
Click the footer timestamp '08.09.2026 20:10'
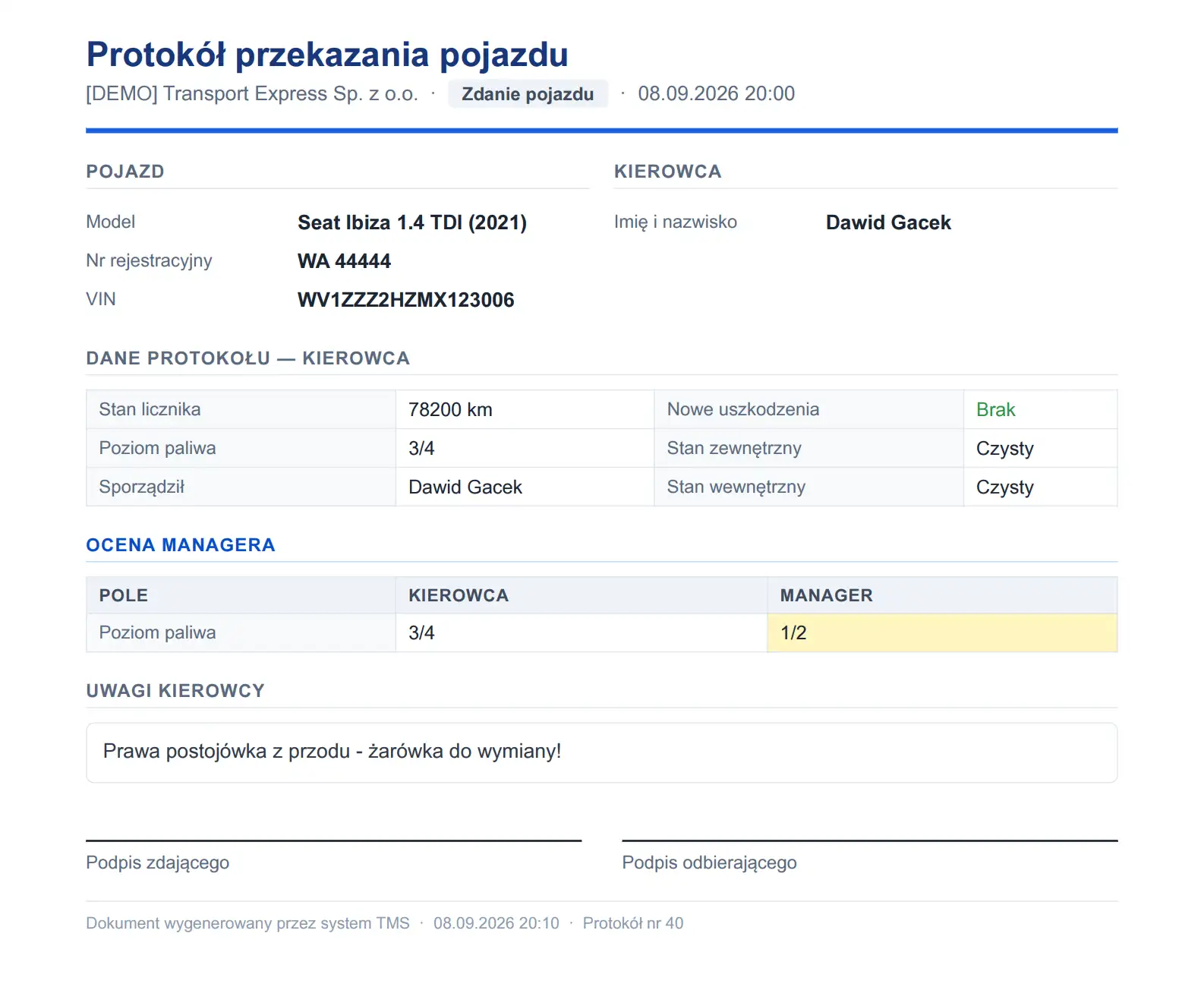click(496, 923)
